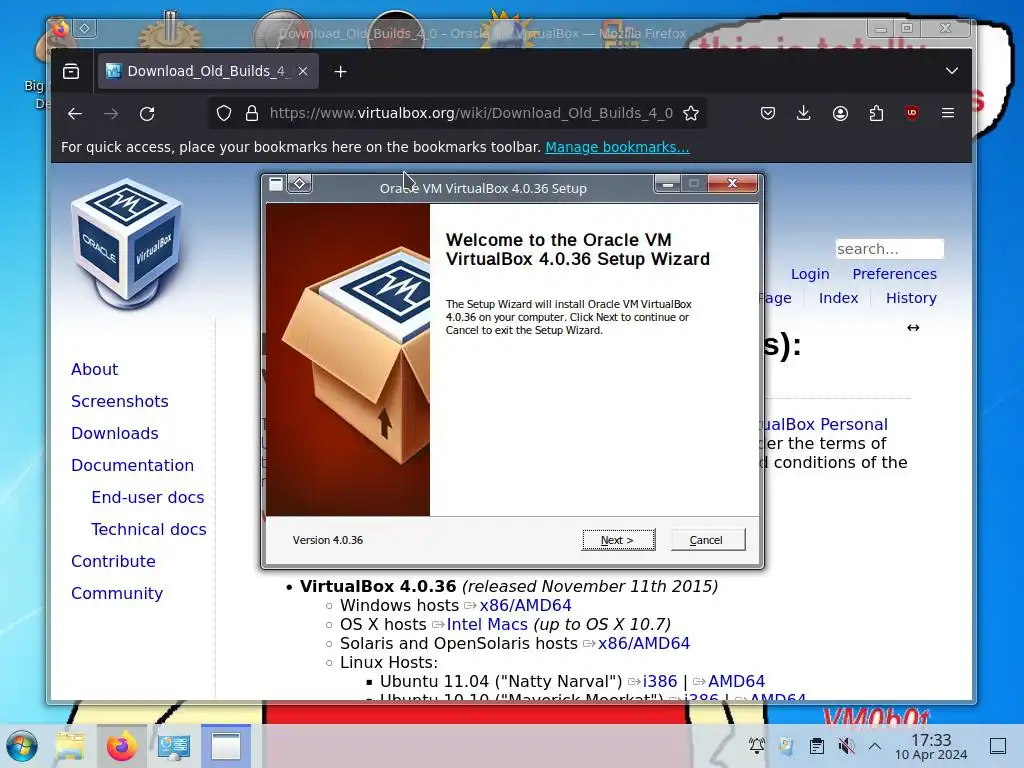This screenshot has width=1024, height=768.
Task: Switch to Firefox taskbar icon
Action: click(x=122, y=746)
